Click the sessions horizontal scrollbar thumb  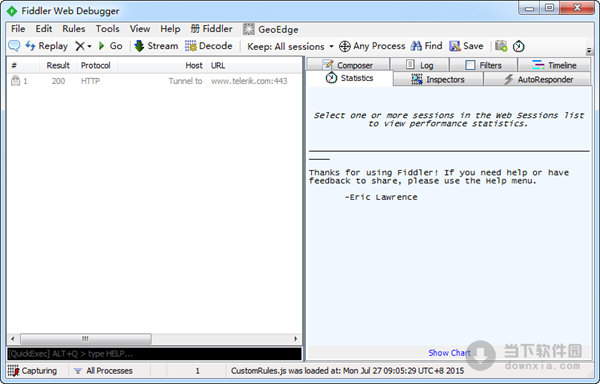(86, 339)
